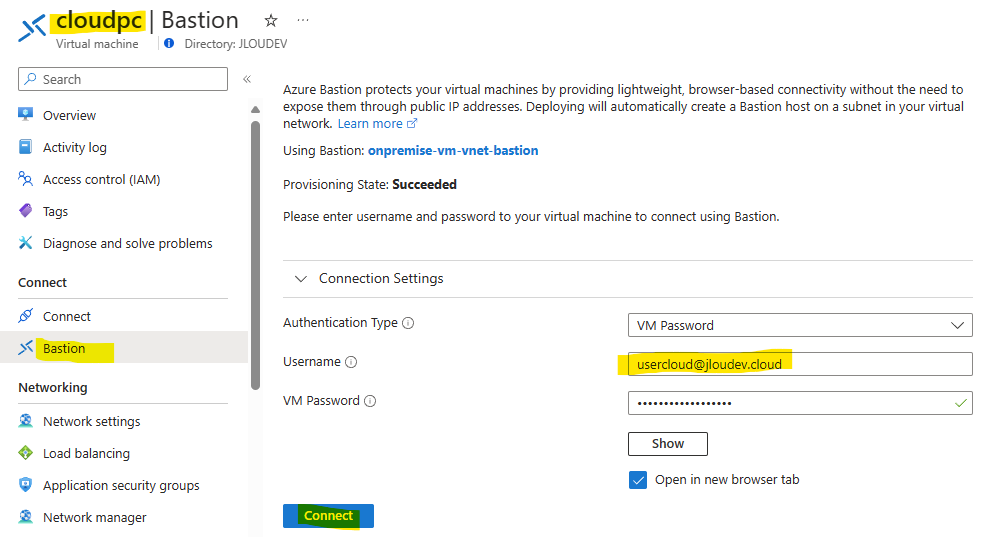The image size is (996, 537).
Task: Open Network settings in the sidebar
Action: 91,421
